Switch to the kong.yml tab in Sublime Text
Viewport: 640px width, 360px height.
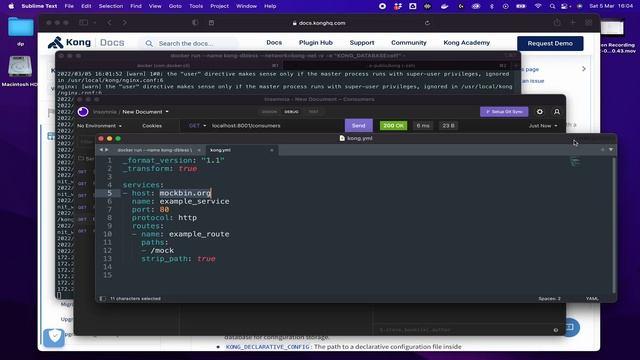tap(220, 150)
